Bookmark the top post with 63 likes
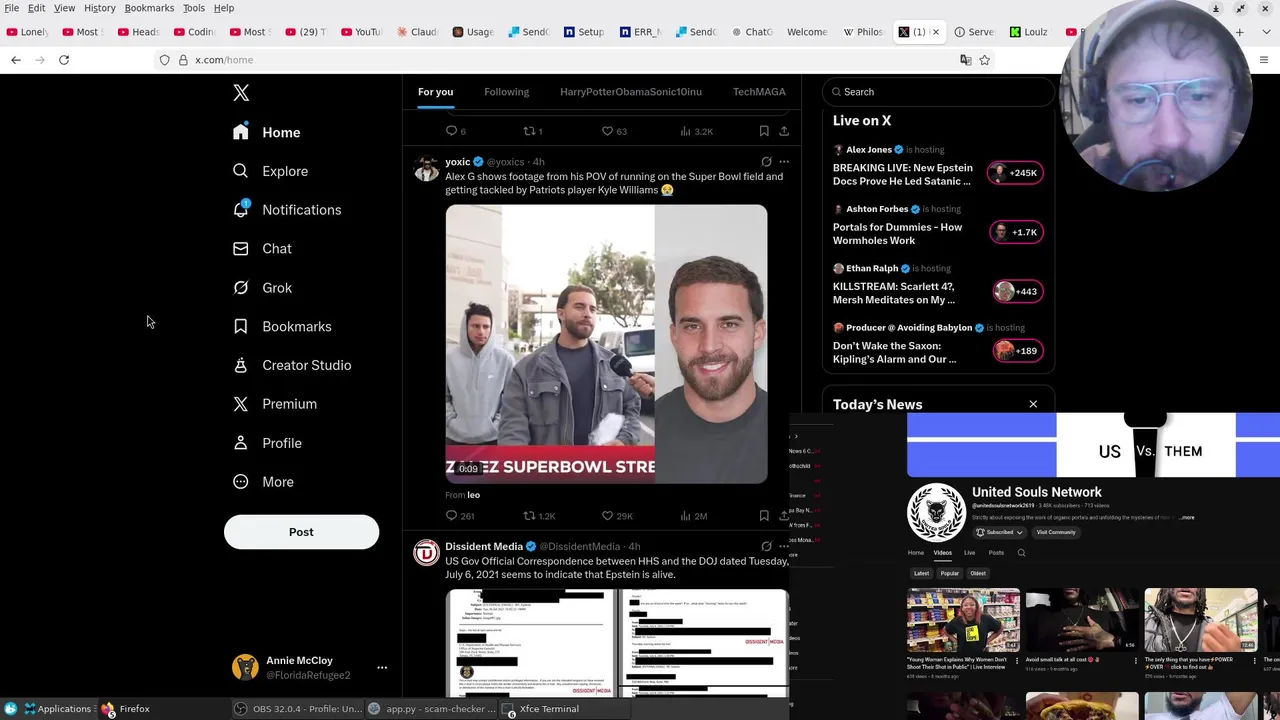Viewport: 1280px width, 720px height. click(x=764, y=131)
